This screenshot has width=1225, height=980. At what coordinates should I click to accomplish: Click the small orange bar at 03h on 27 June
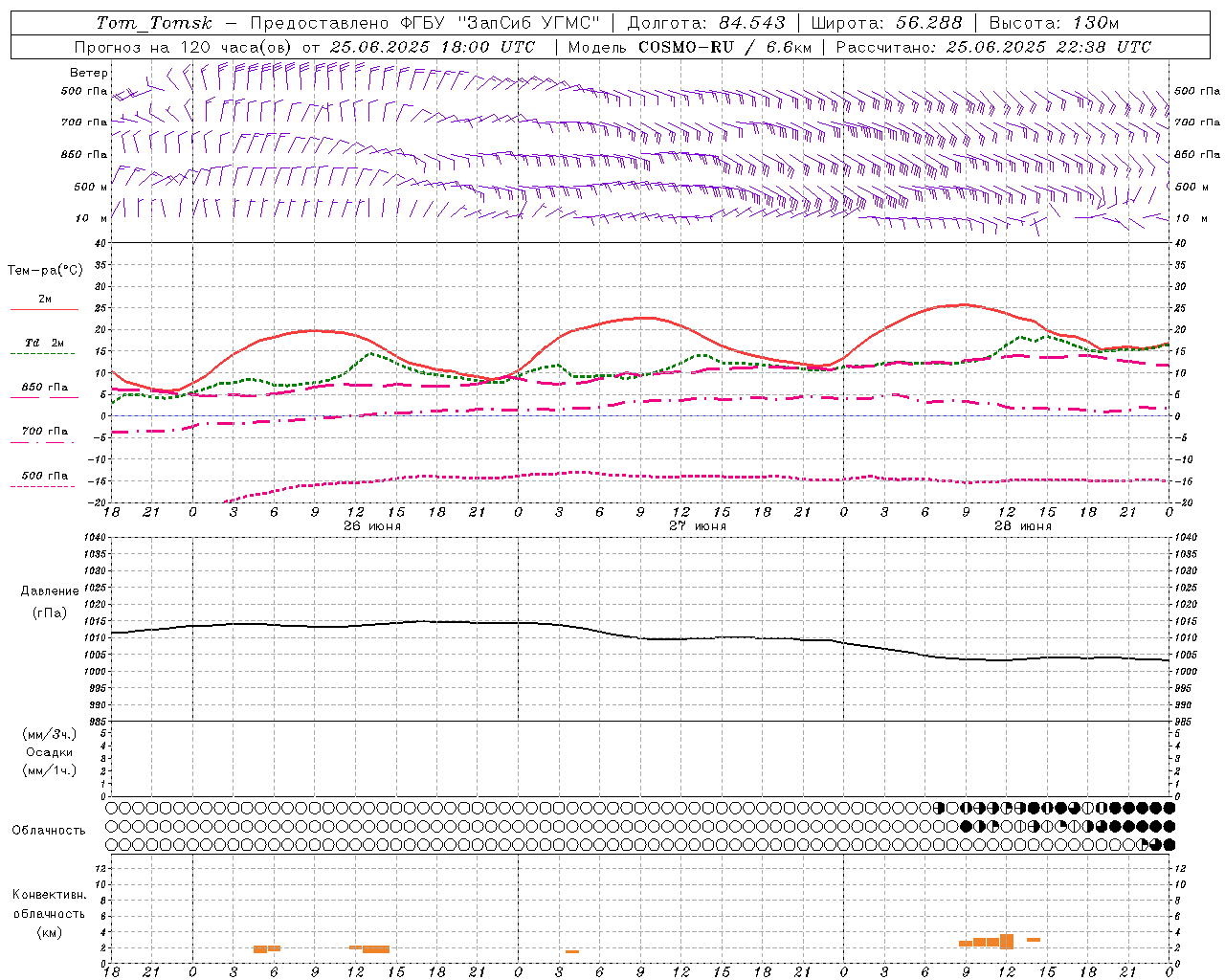pyautogui.click(x=572, y=951)
